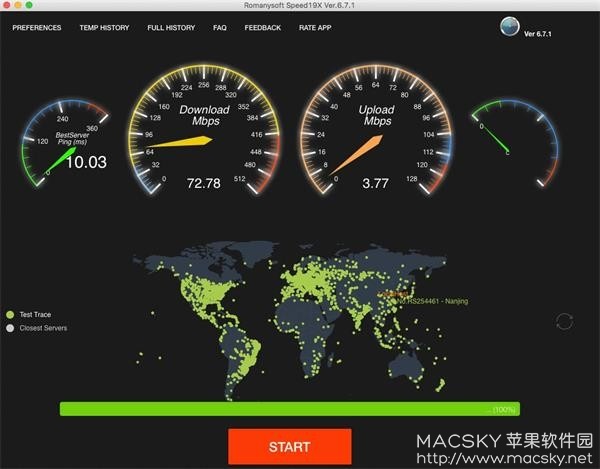Click the window title Romanysoft Speed19X
The image size is (600, 469).
[x=299, y=5]
